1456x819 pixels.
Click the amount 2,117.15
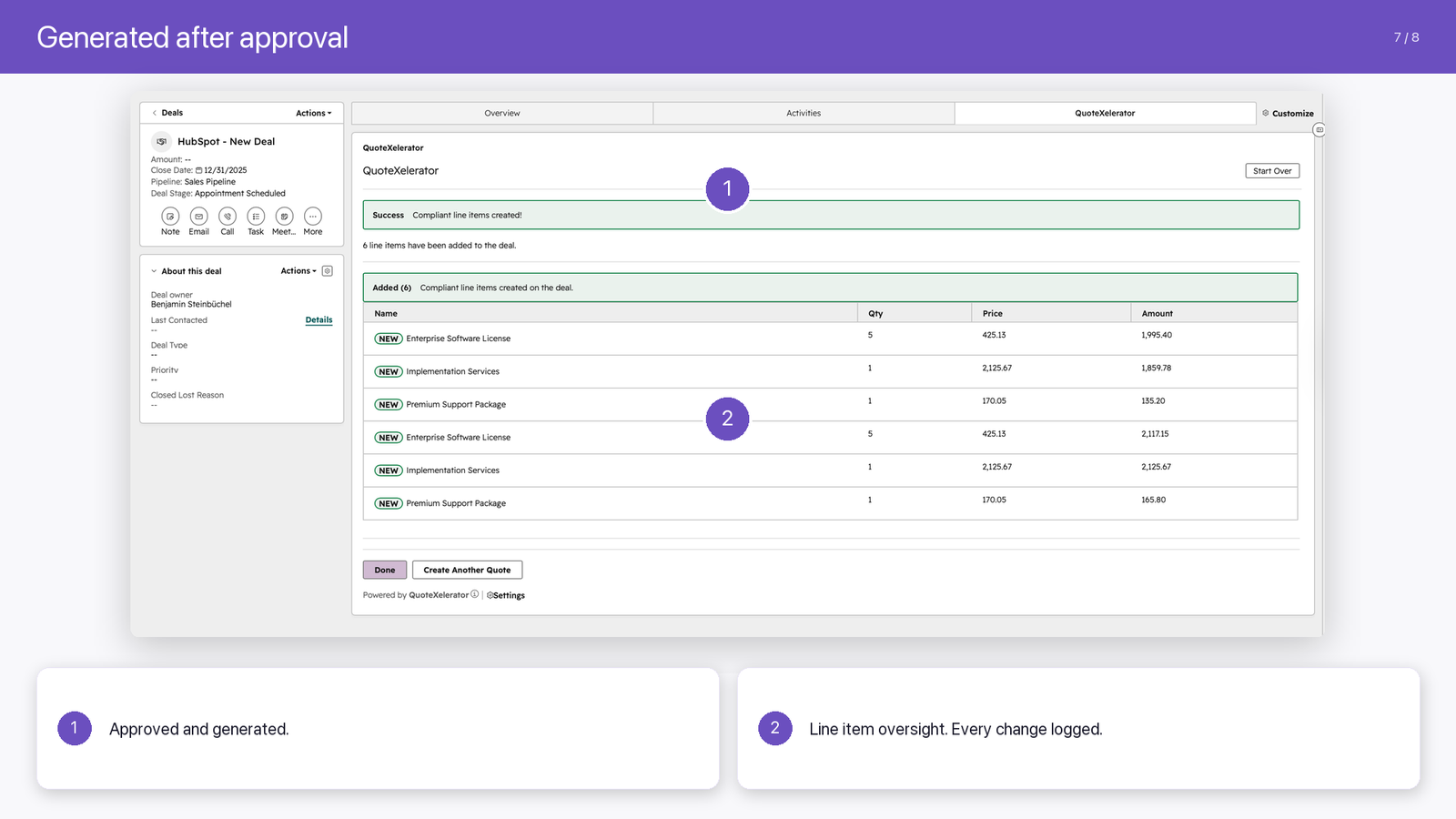[x=1155, y=434]
